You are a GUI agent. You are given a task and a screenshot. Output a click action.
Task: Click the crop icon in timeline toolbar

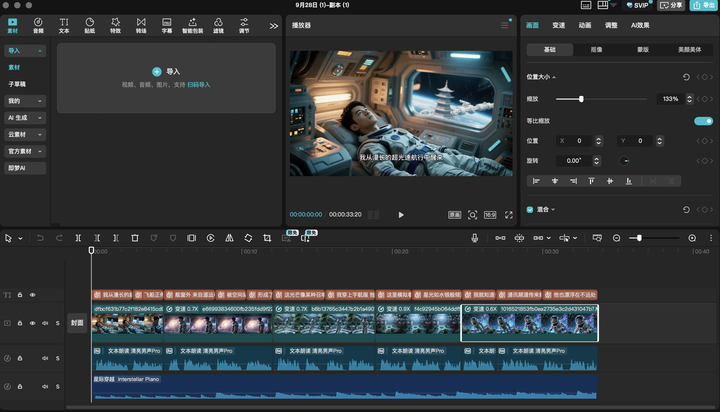(267, 238)
